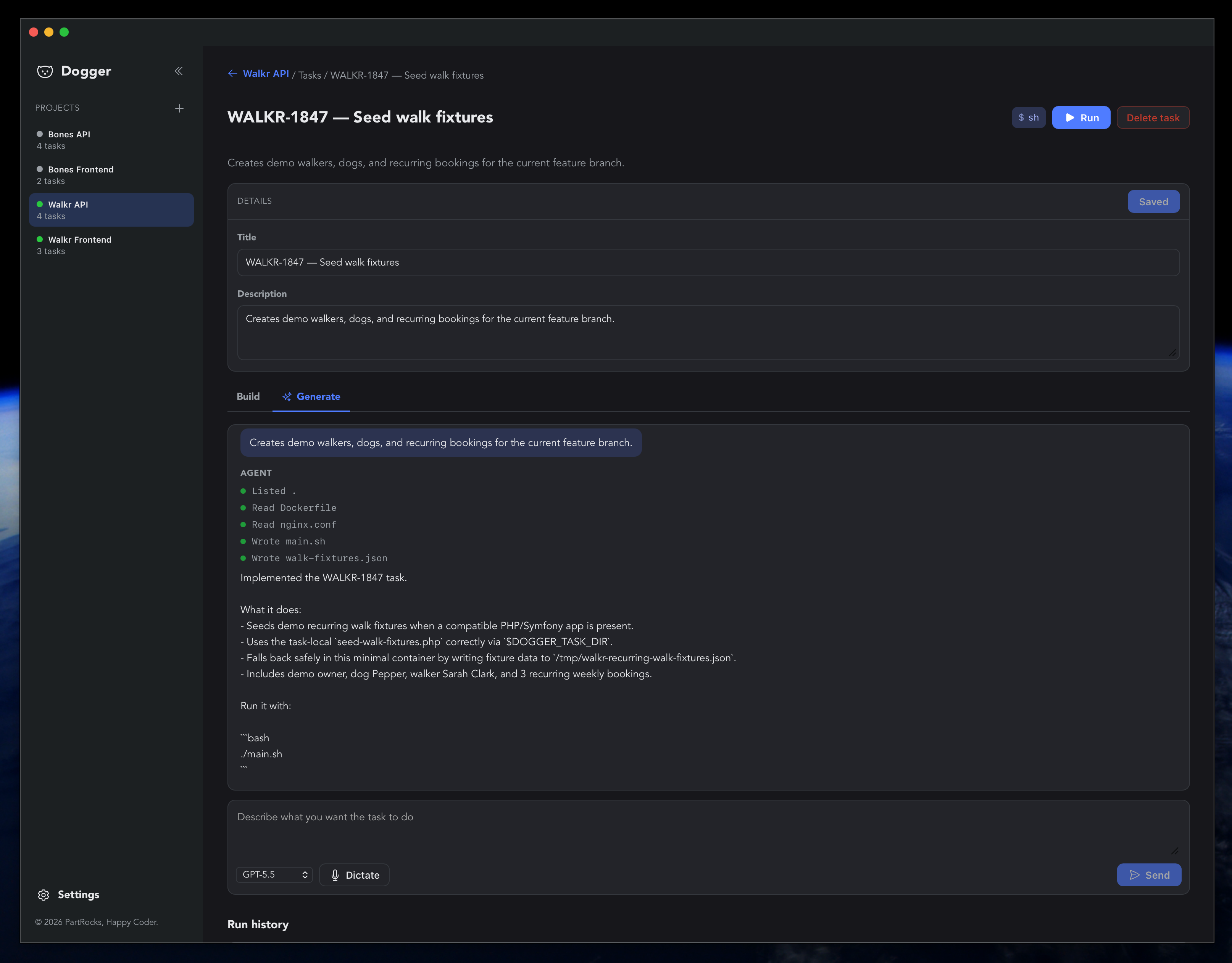This screenshot has width=1232, height=963.
Task: Collapse the sidebar with double-chevron icon
Action: (179, 71)
